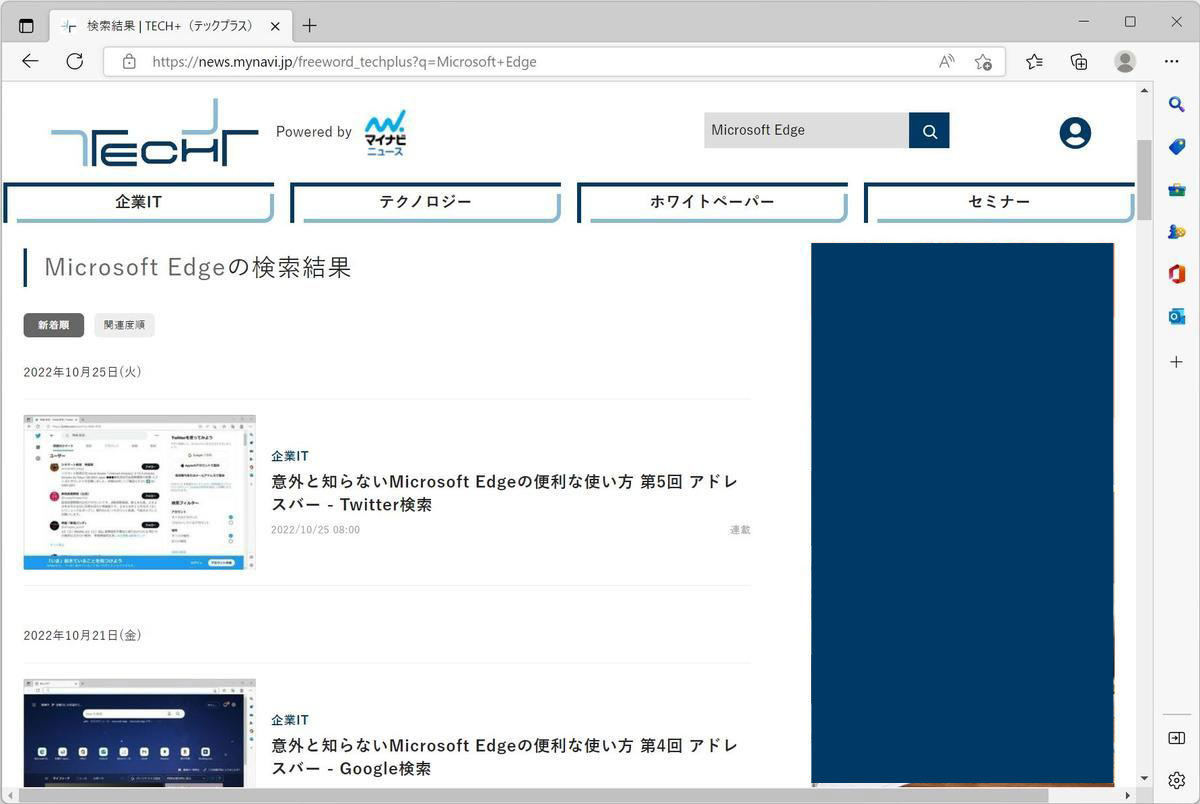Open the セミナー navigation menu

999,202
